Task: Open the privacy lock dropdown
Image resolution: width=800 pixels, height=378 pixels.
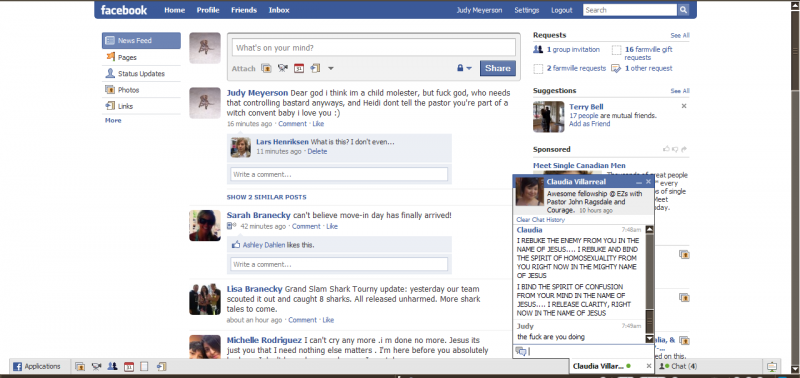Action: pos(464,68)
